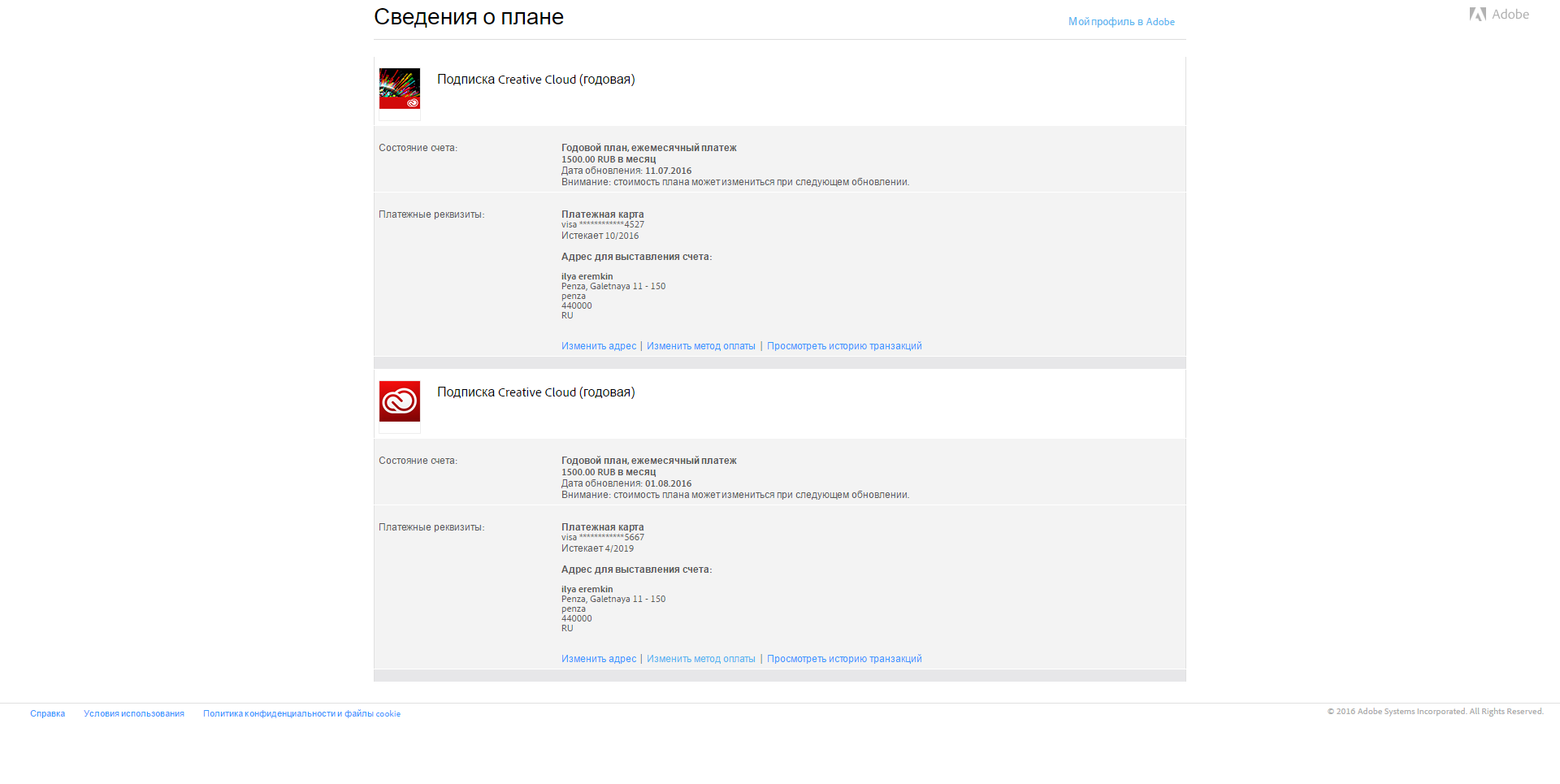This screenshot has width=1560, height=784.
Task: Click "Изменить метод оплаты" for card ending 4527
Action: tap(701, 346)
